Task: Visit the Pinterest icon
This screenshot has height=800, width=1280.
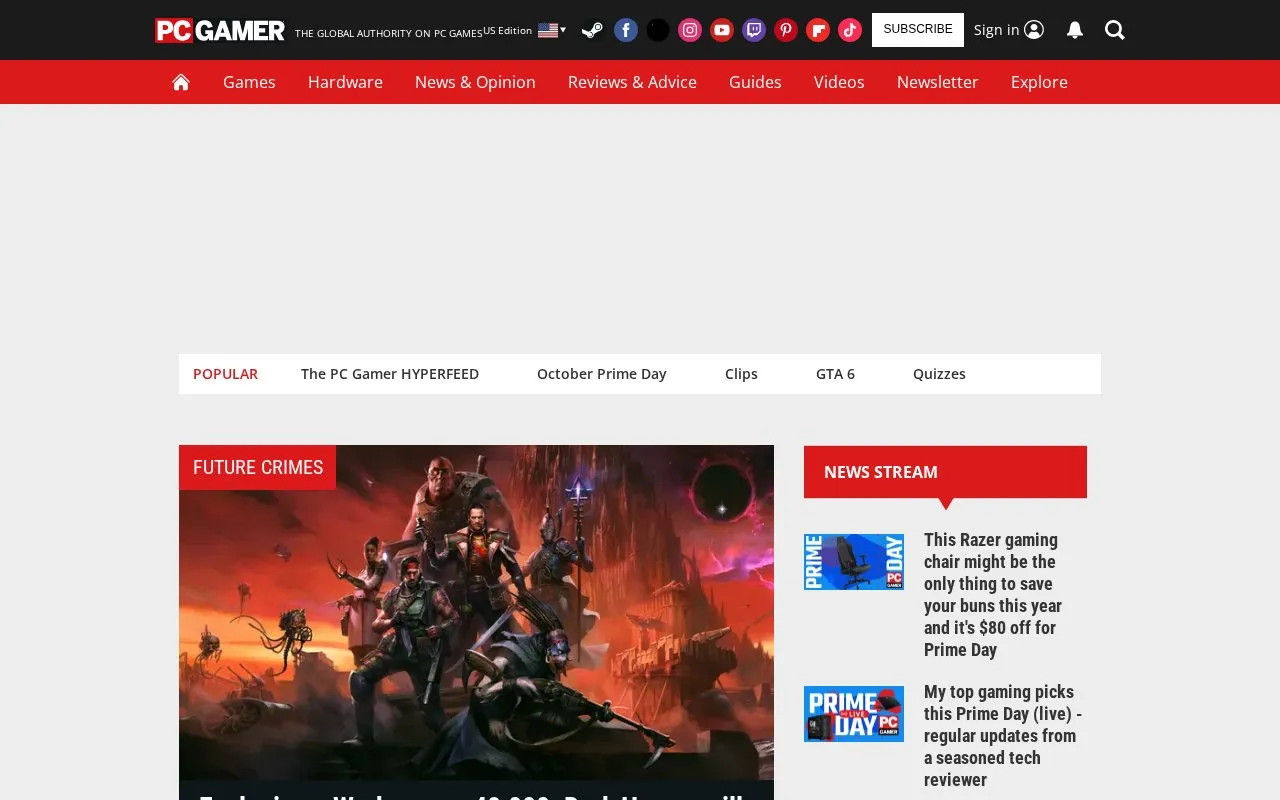Action: [786, 30]
